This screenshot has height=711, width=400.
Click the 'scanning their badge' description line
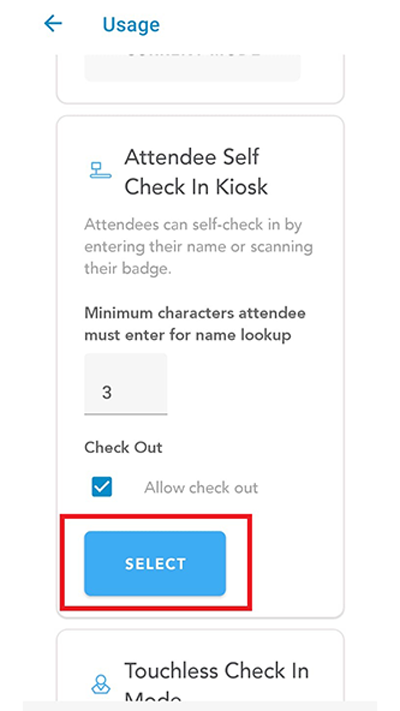point(198,258)
